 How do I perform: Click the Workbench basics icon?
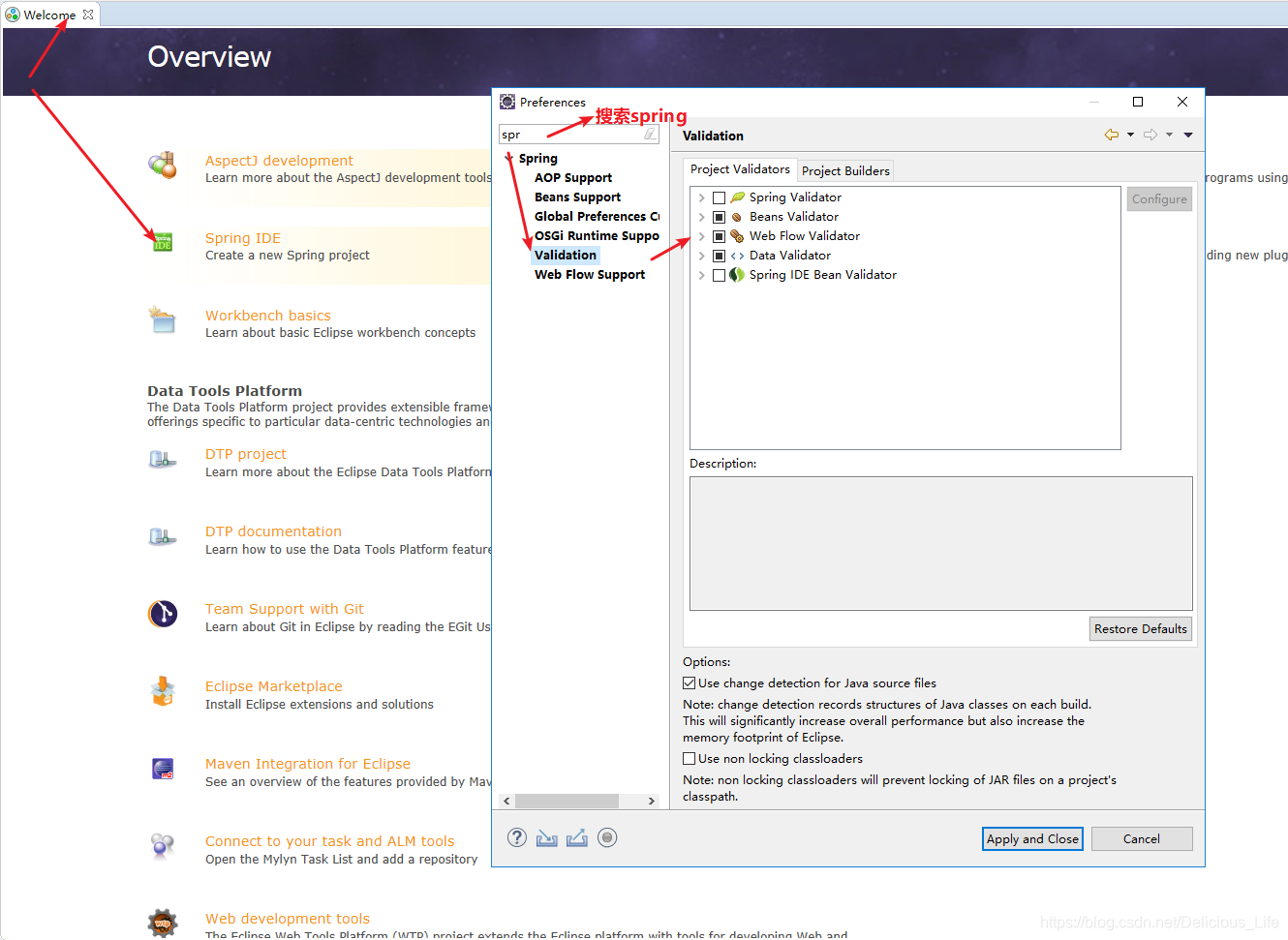coord(163,319)
